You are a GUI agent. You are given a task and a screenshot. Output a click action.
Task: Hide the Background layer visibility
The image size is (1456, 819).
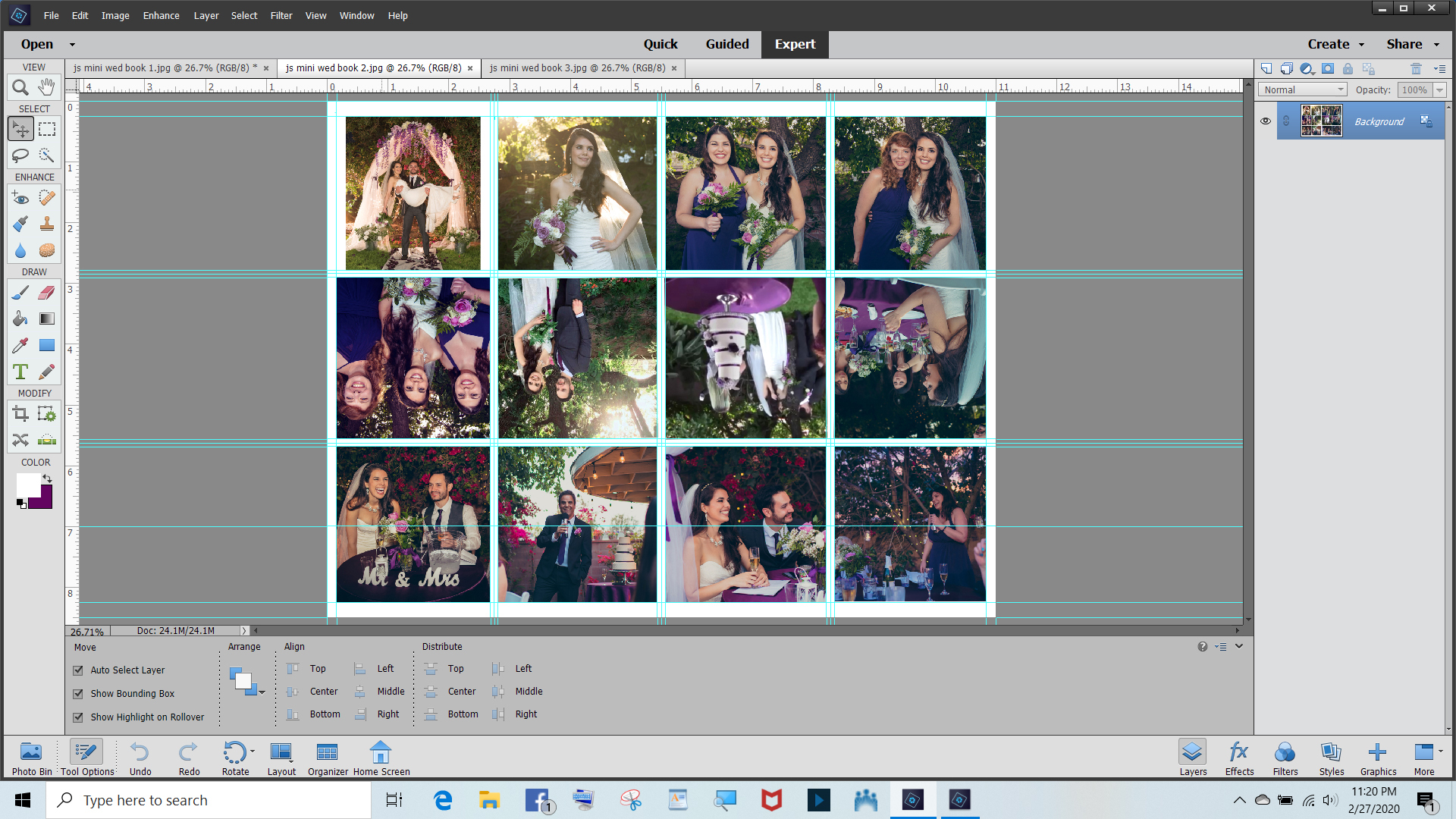click(1266, 121)
